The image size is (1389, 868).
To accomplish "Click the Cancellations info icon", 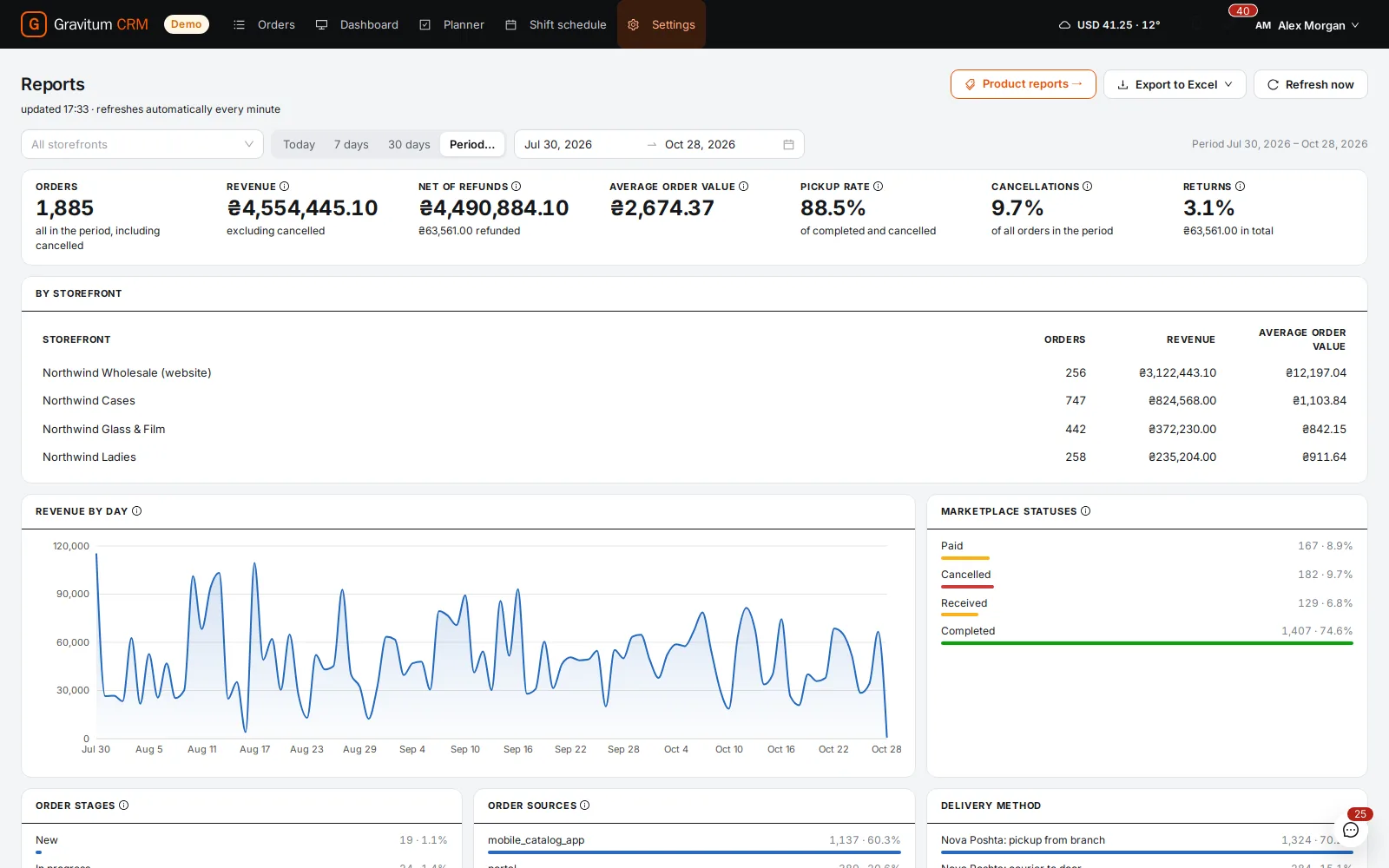I will click(x=1087, y=187).
